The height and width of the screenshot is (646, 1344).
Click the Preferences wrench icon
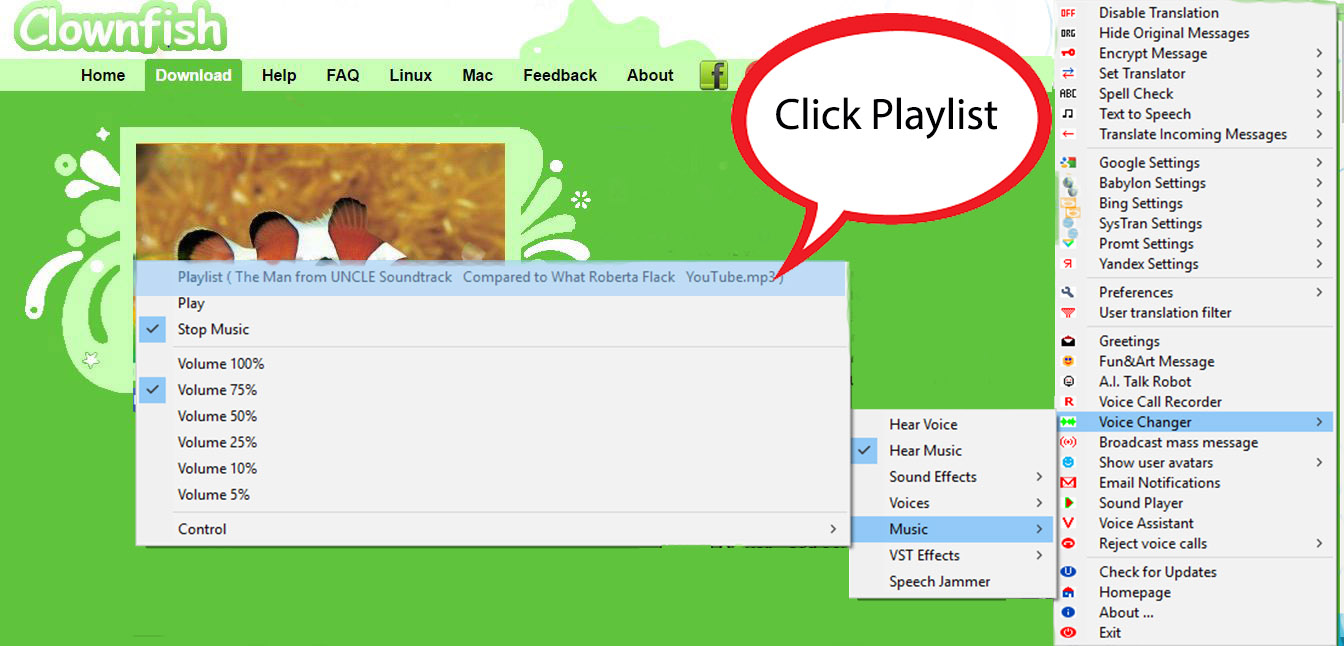point(1068,292)
